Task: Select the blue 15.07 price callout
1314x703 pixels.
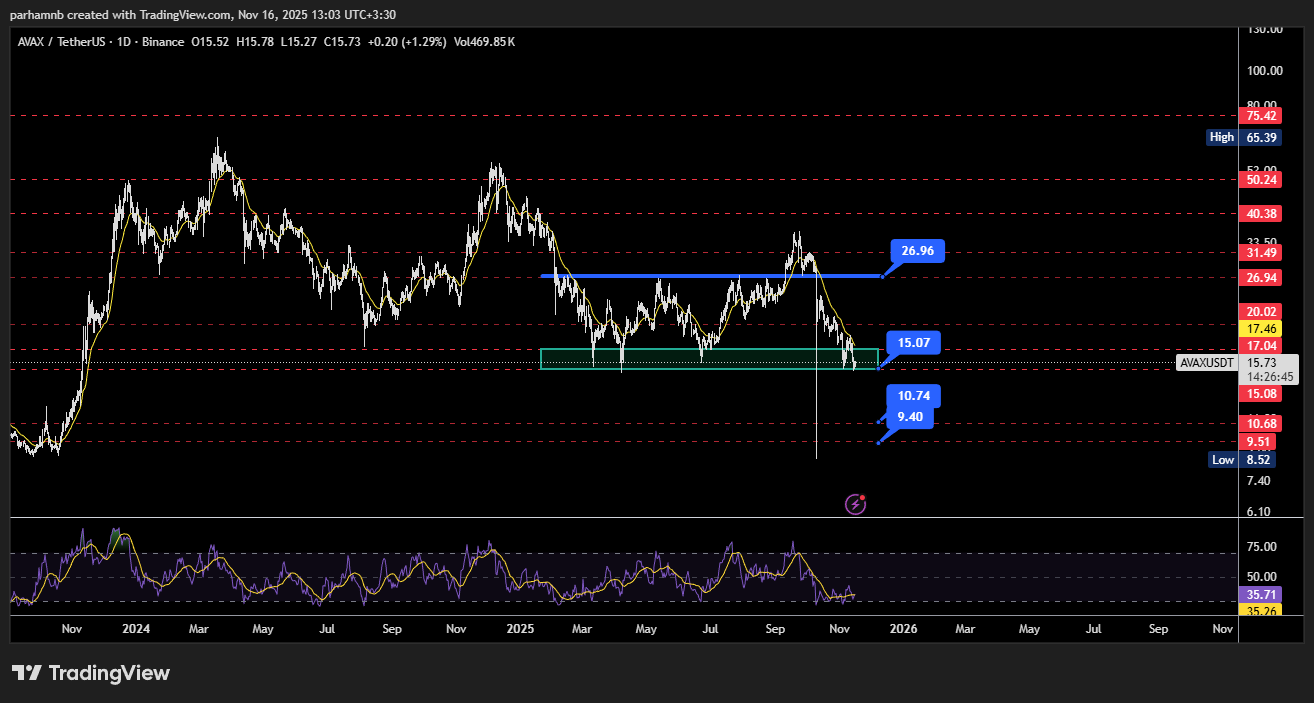Action: pyautogui.click(x=914, y=344)
